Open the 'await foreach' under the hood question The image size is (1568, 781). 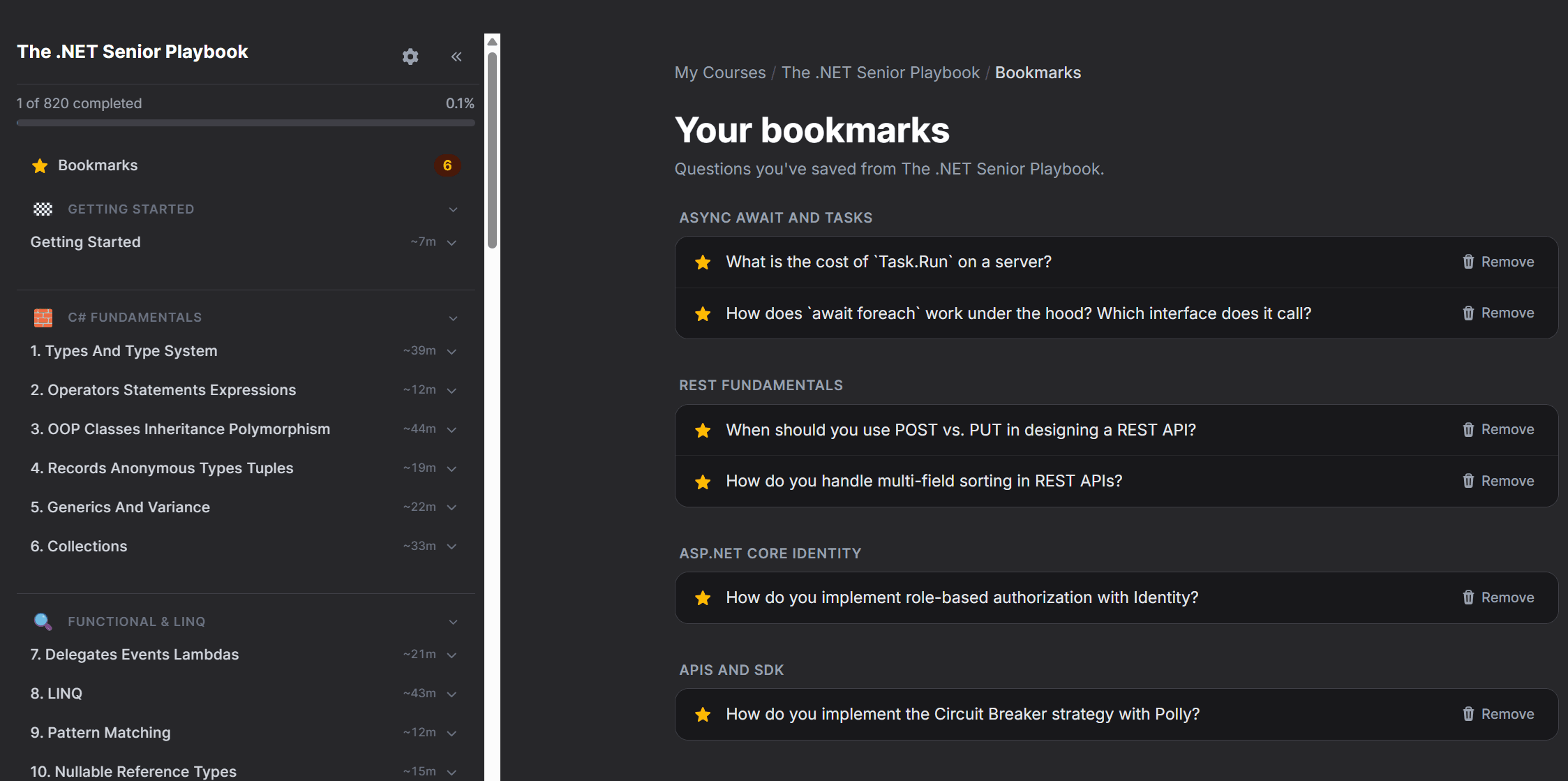click(1019, 313)
